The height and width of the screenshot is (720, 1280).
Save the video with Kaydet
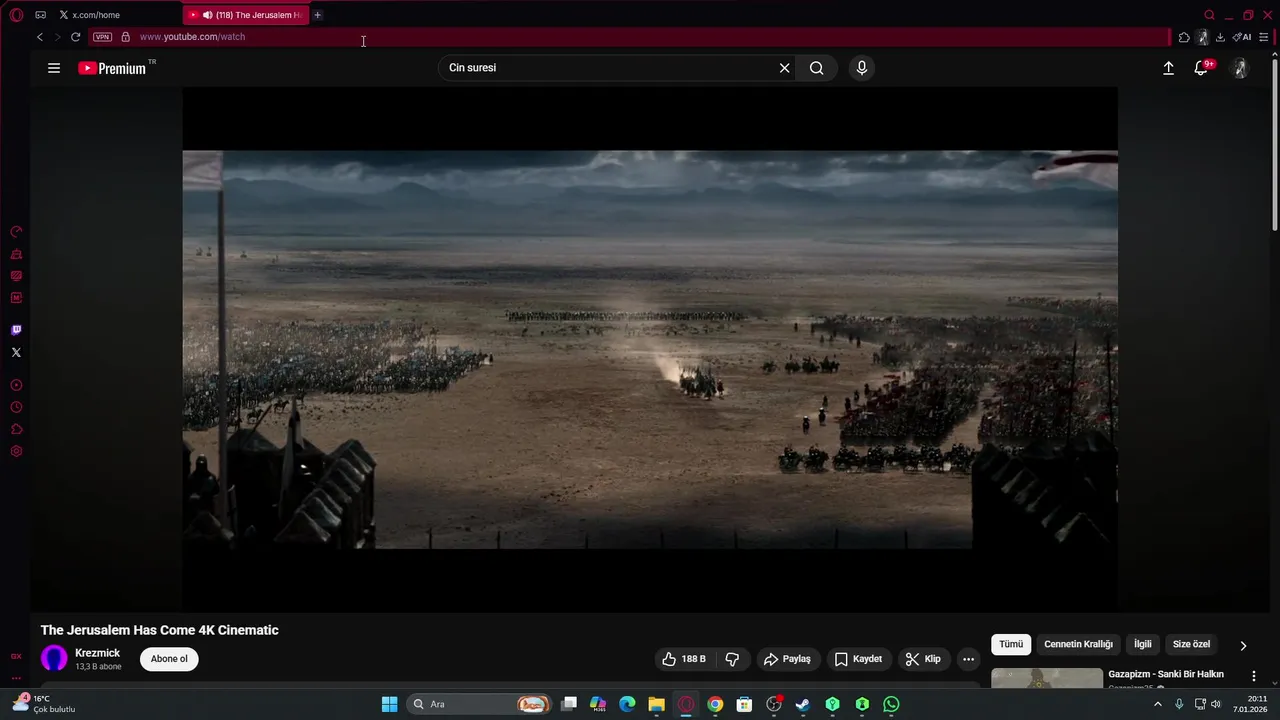pos(858,659)
